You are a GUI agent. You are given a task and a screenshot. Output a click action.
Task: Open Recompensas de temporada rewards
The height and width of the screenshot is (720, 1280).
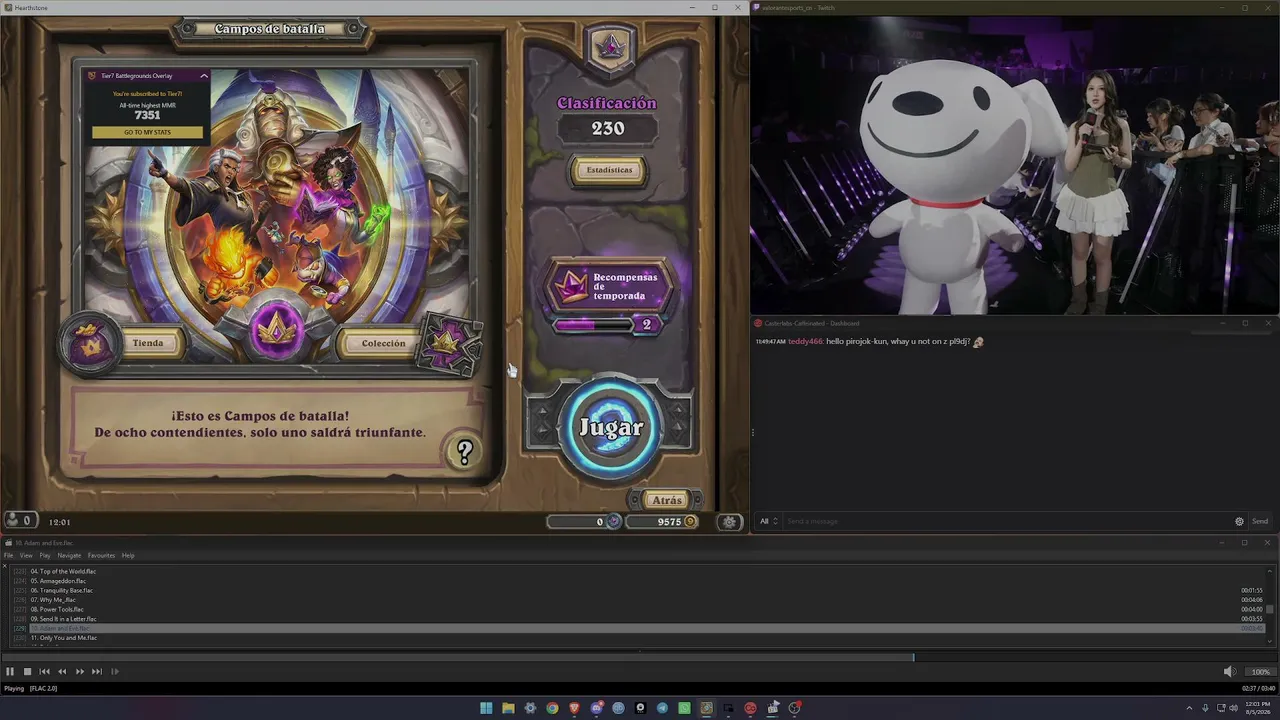pos(610,287)
